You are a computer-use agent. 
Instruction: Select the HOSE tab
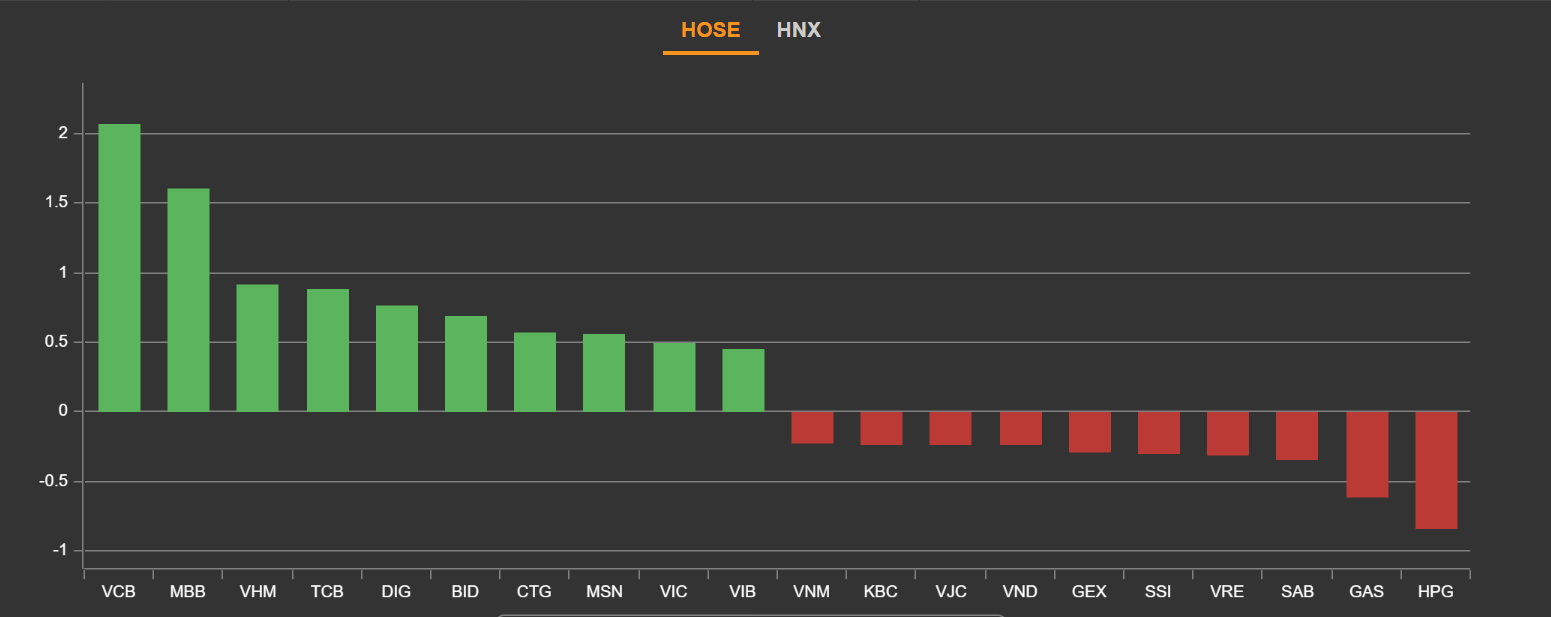pyautogui.click(x=710, y=30)
